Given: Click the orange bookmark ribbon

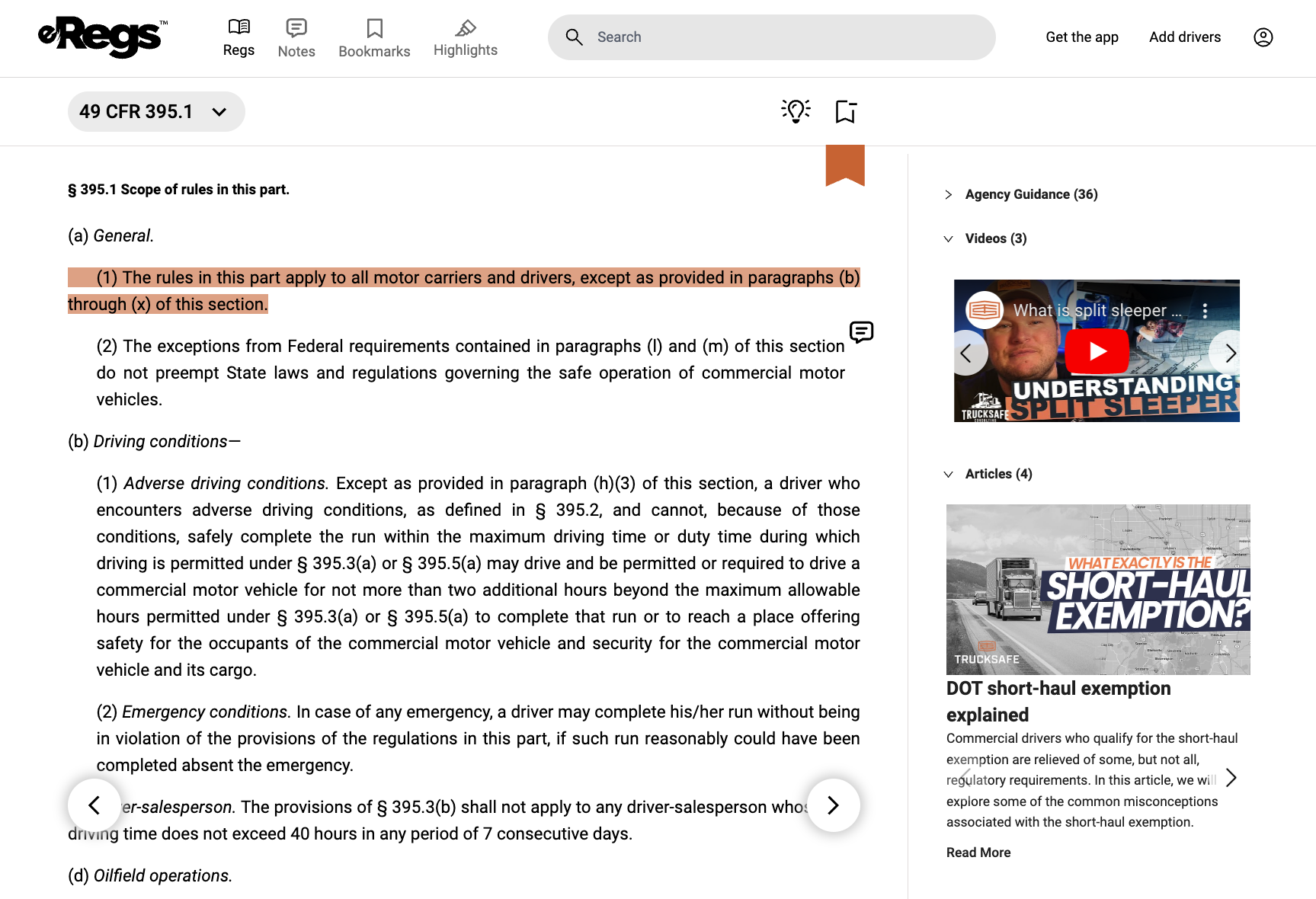Looking at the screenshot, I should coord(845,165).
